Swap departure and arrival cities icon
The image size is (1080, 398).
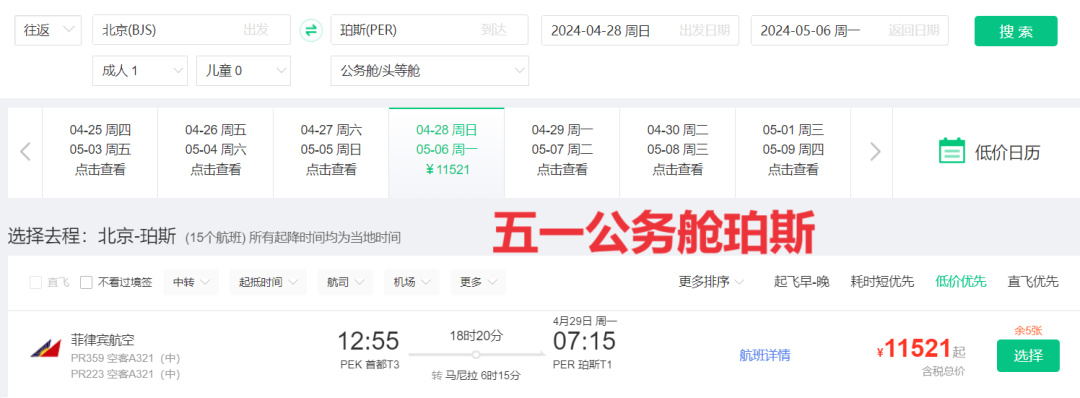tap(311, 30)
